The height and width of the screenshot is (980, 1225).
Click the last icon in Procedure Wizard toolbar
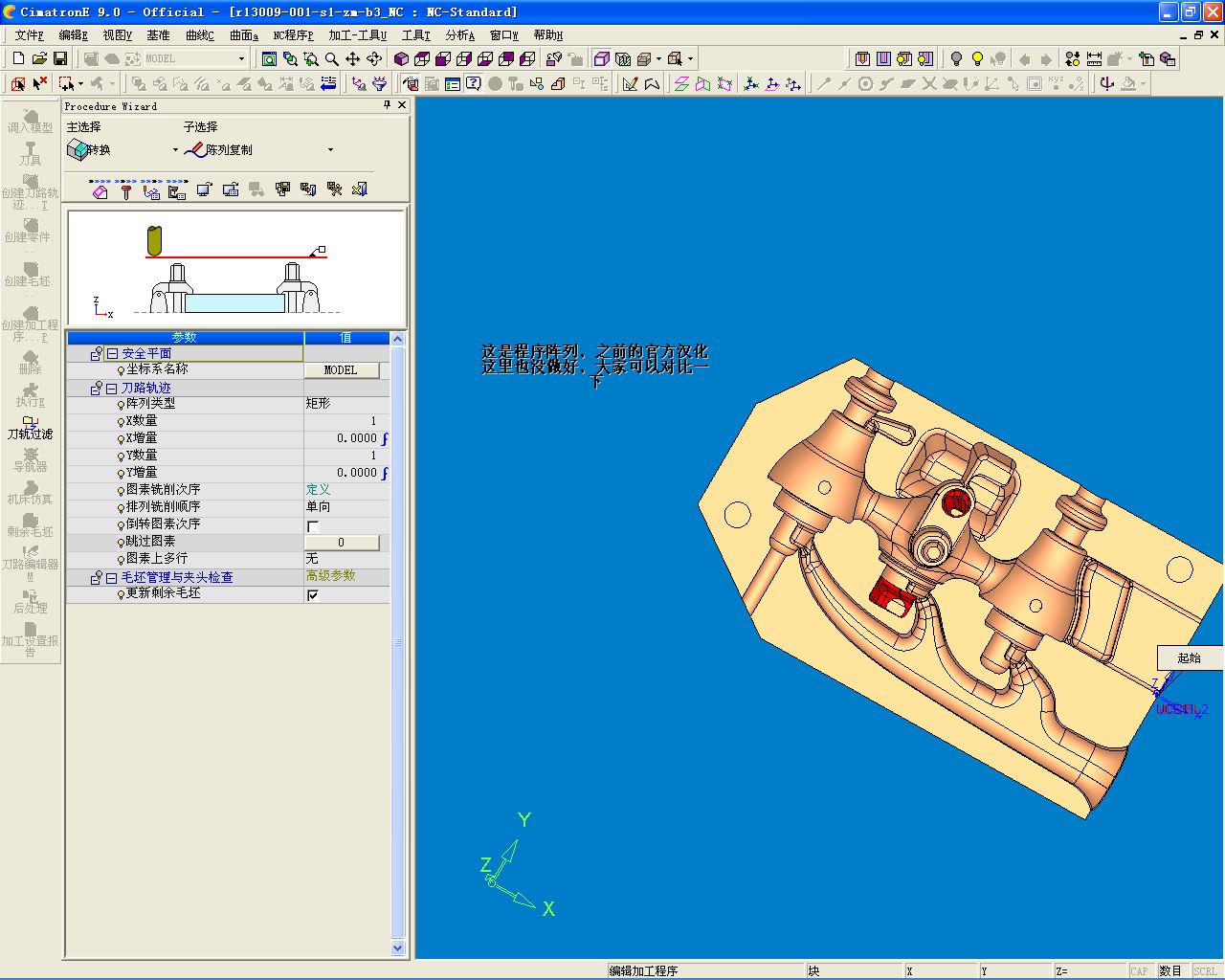[360, 190]
